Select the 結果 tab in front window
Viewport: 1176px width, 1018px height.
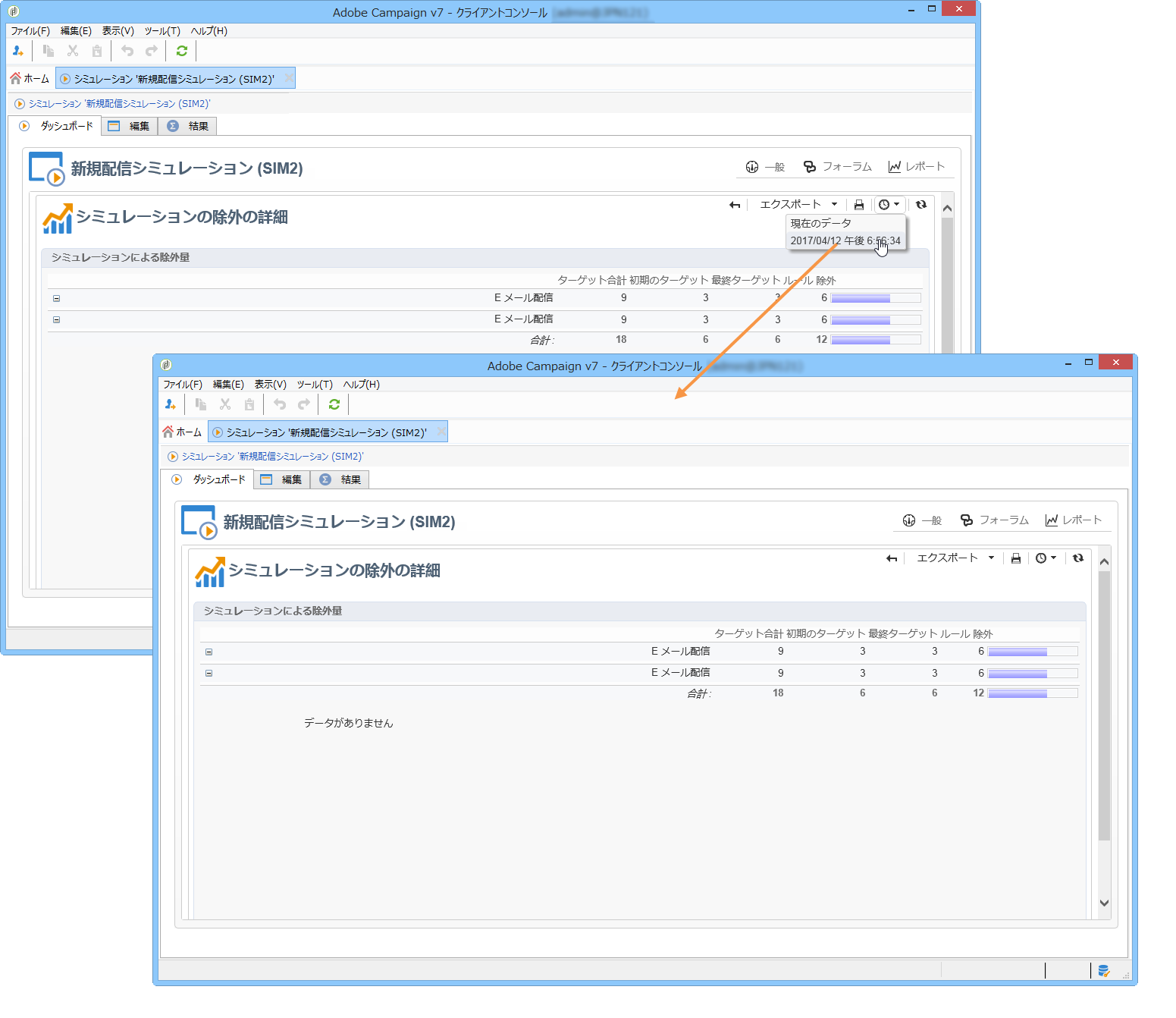click(340, 479)
